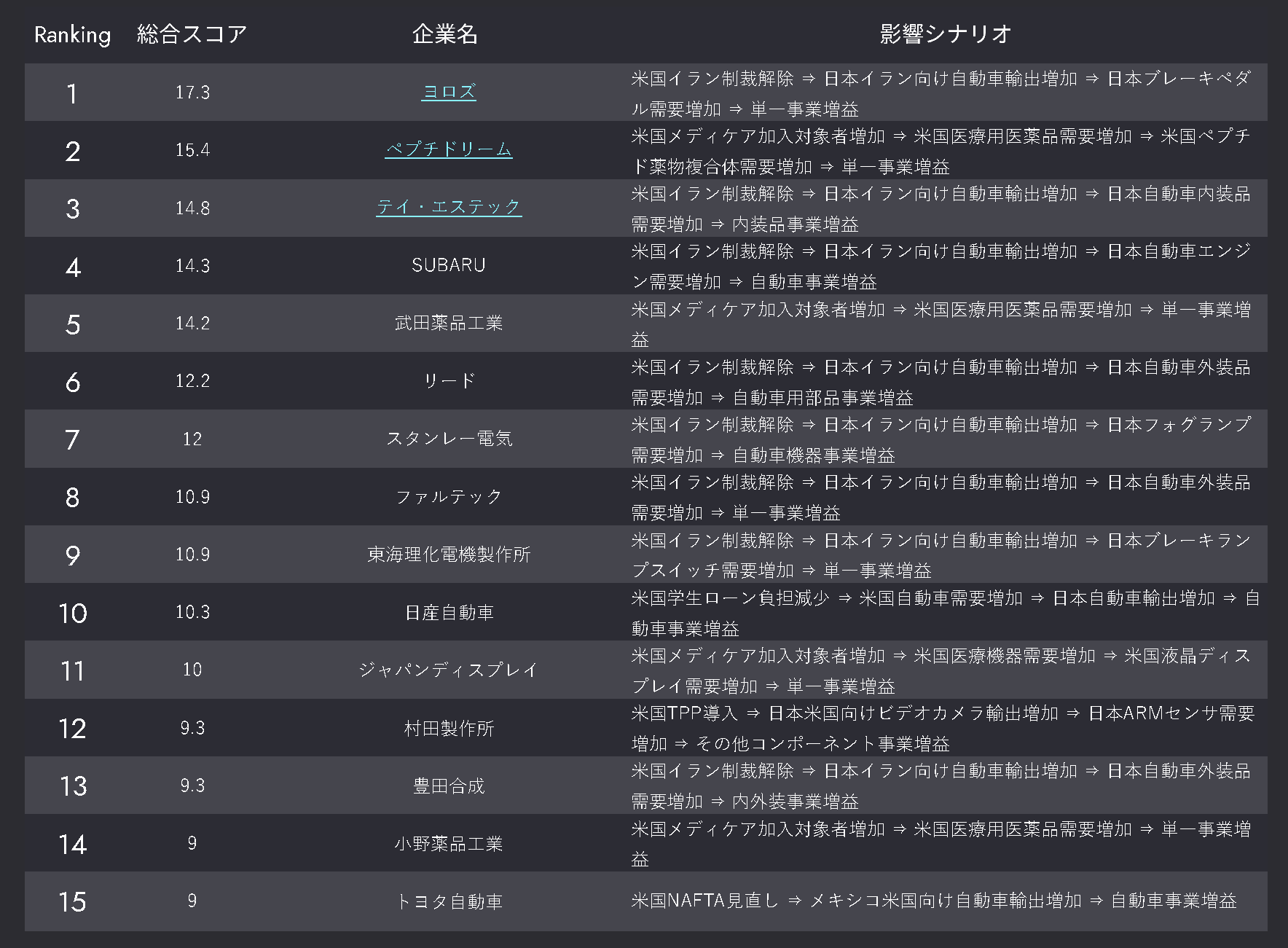The height and width of the screenshot is (948, 1288).
Task: Click ranking number 15
Action: point(73,902)
